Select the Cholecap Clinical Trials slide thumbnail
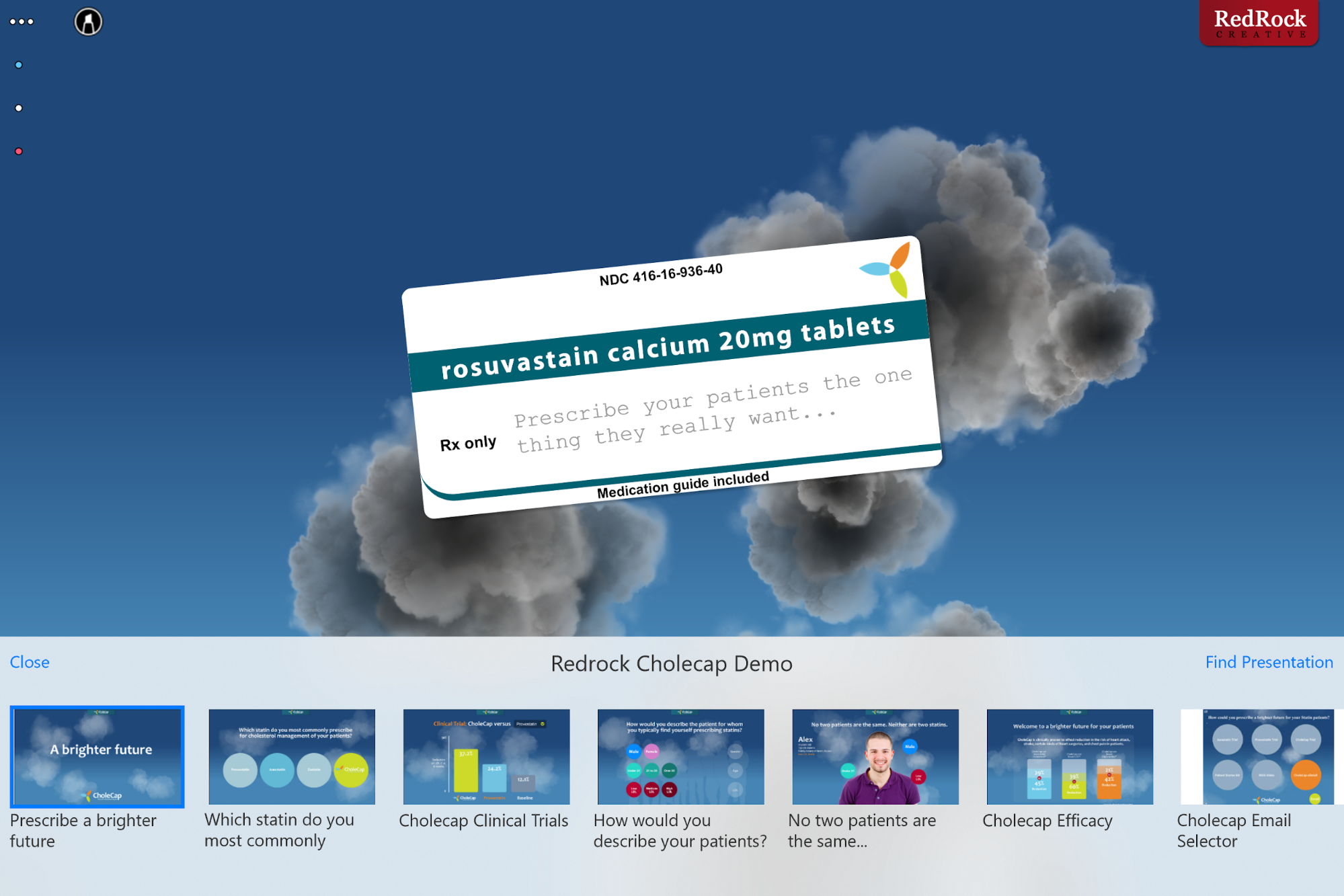The height and width of the screenshot is (896, 1344). coord(486,756)
